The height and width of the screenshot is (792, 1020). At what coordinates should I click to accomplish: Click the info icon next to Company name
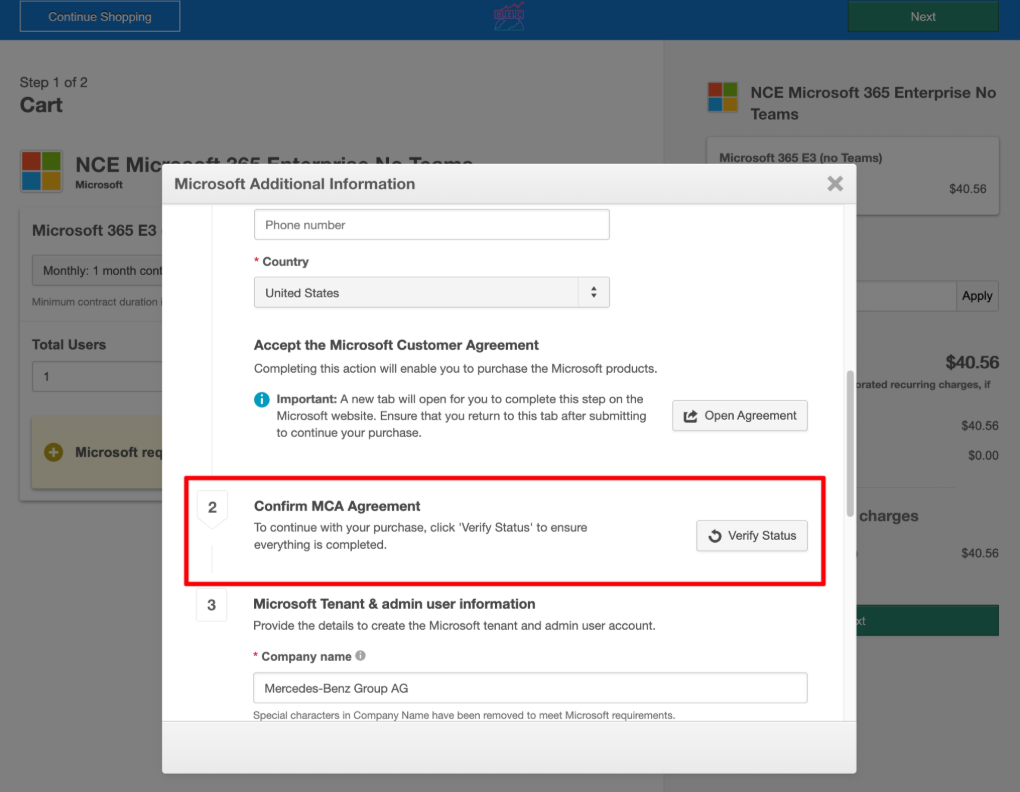pos(360,656)
